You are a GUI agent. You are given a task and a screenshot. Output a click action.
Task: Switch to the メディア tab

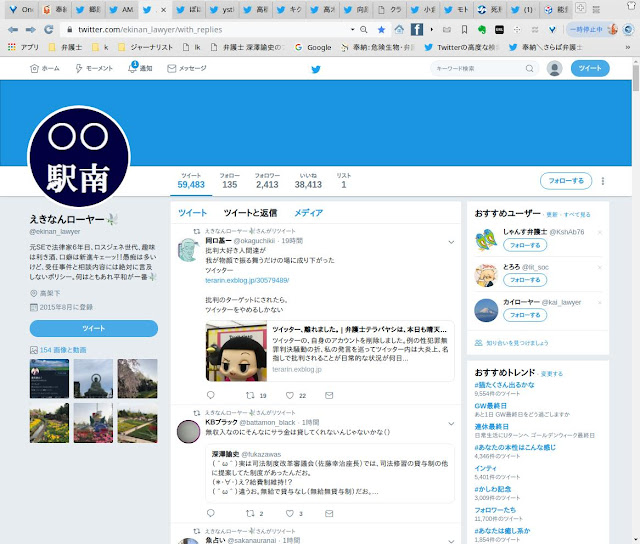tap(309, 213)
